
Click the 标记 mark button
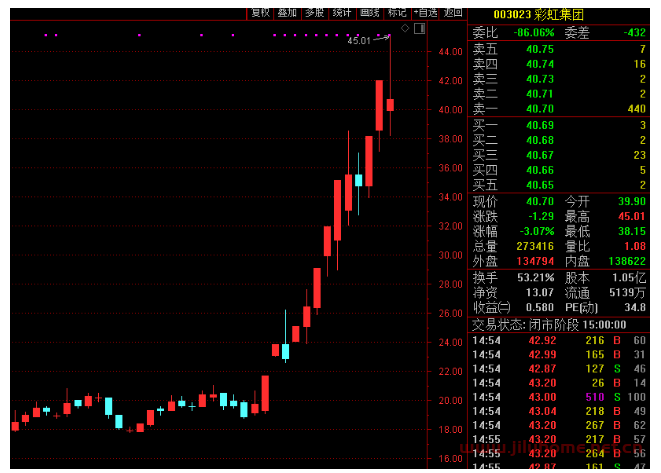397,13
